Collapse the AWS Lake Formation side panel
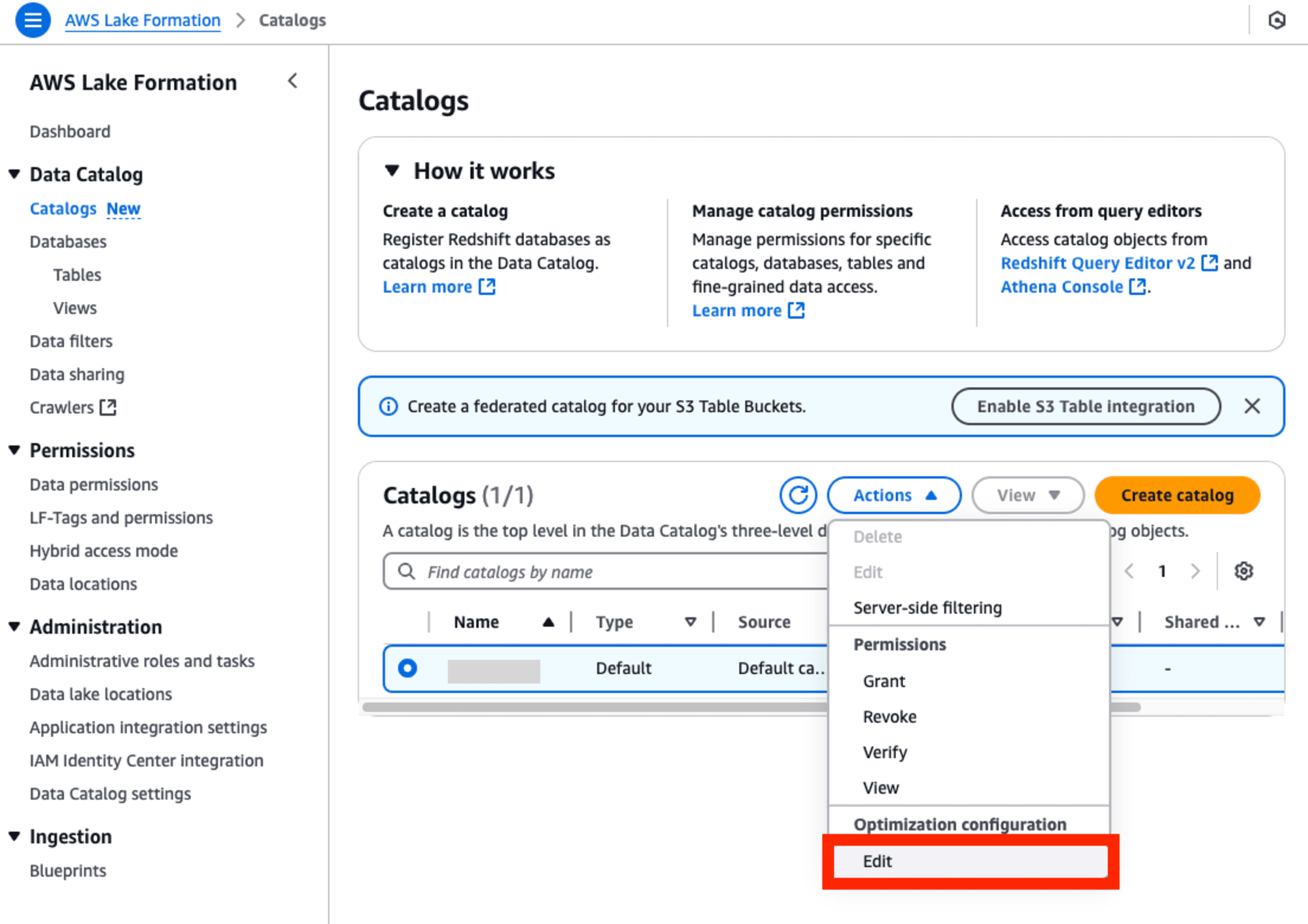The width and height of the screenshot is (1308, 924). (x=293, y=81)
